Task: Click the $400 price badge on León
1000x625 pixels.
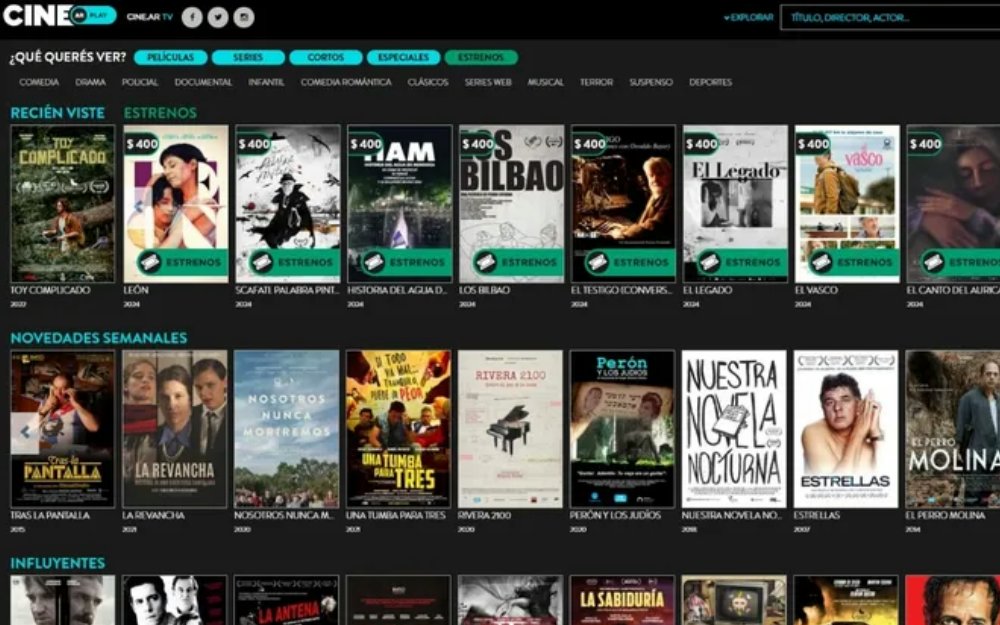Action: click(x=142, y=144)
